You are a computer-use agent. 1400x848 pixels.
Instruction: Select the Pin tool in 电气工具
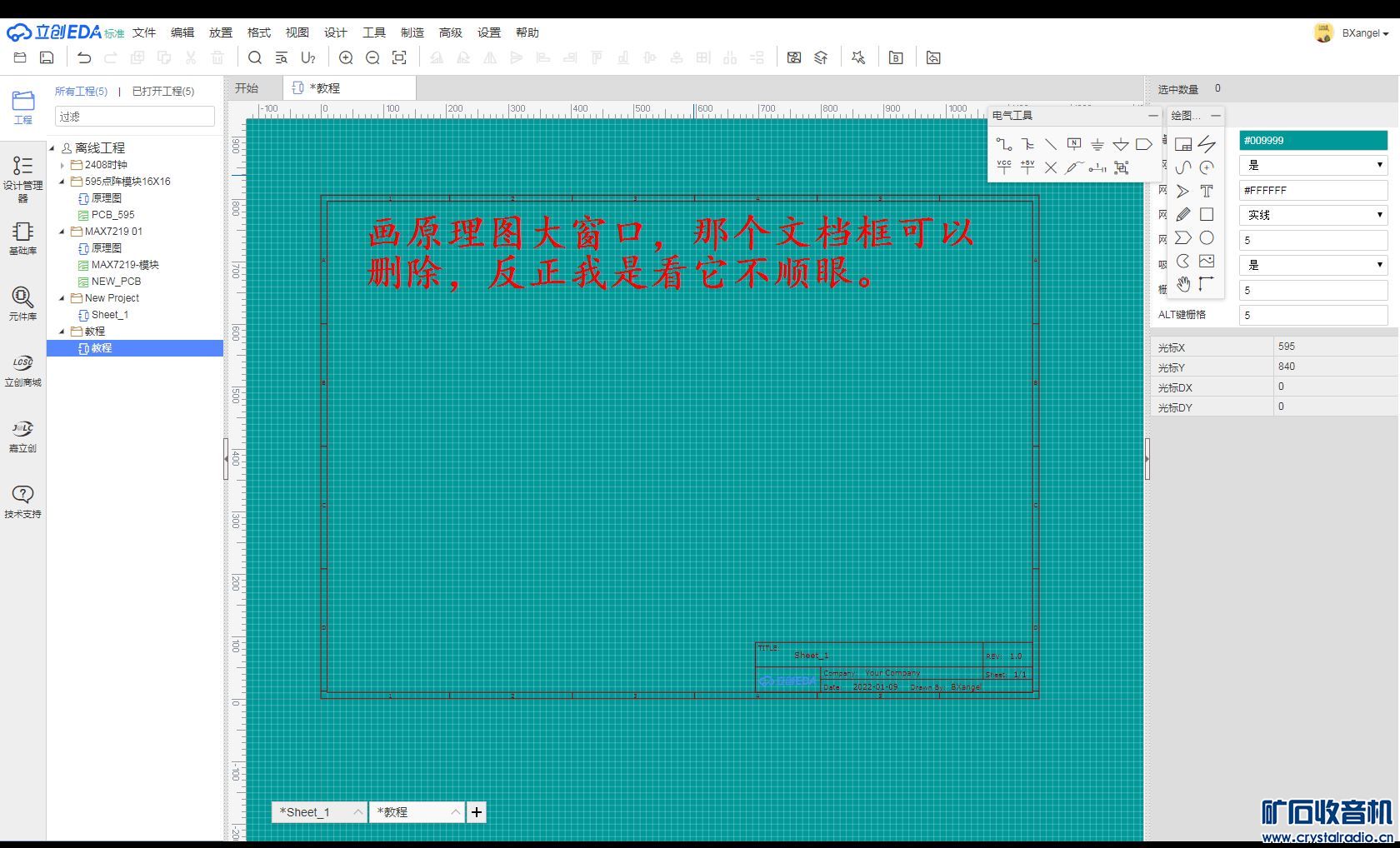point(1097,167)
